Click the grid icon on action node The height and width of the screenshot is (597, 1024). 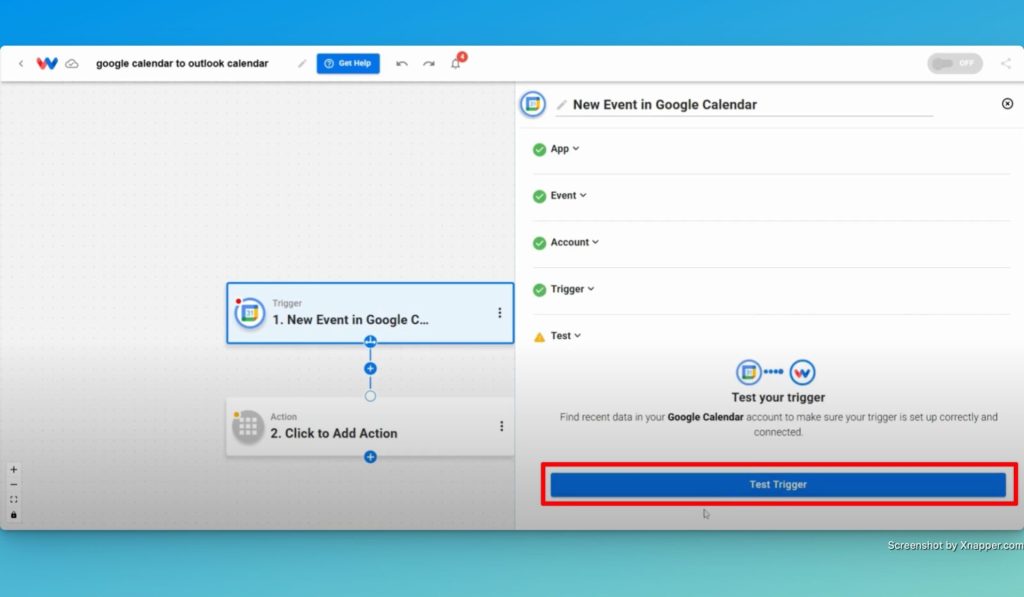point(248,427)
